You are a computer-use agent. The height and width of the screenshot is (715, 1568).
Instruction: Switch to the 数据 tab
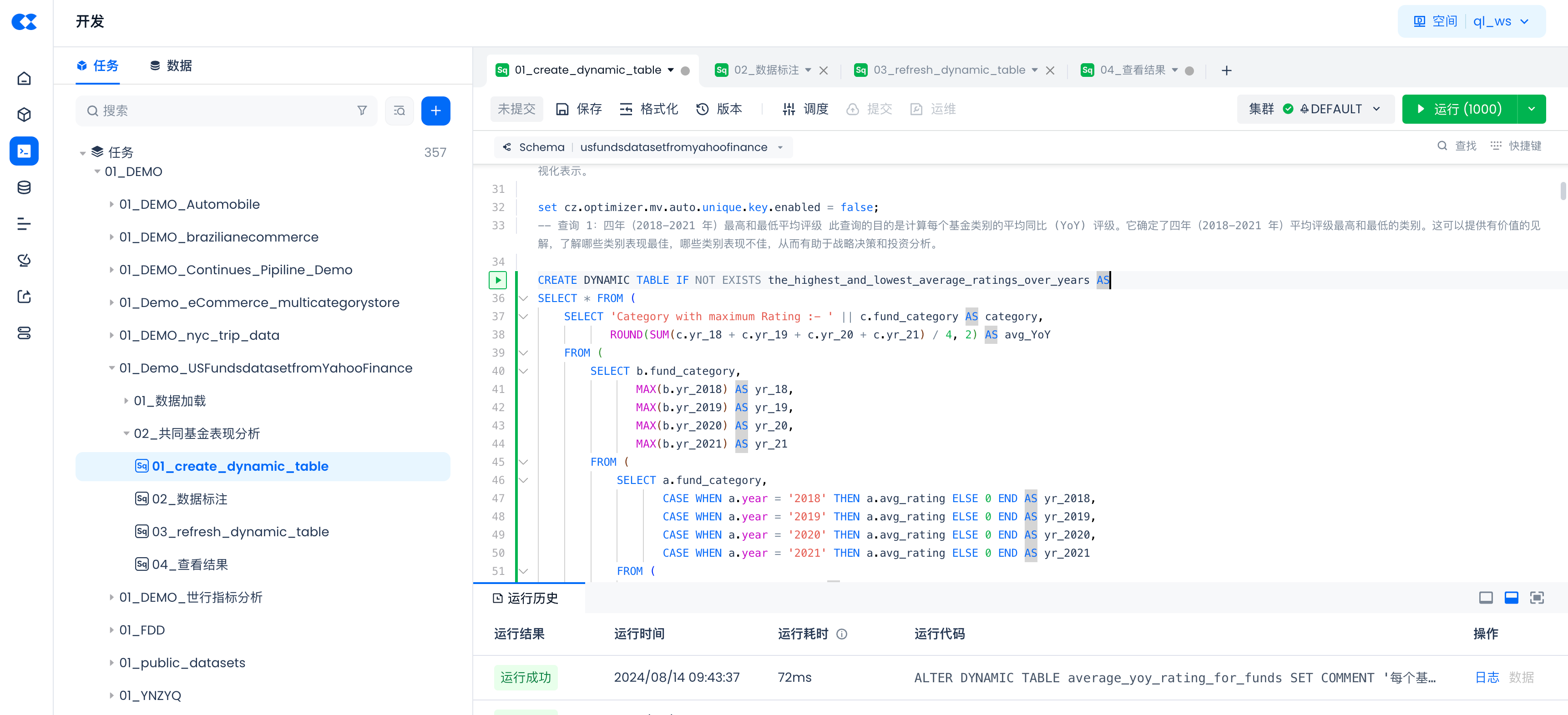click(x=171, y=65)
